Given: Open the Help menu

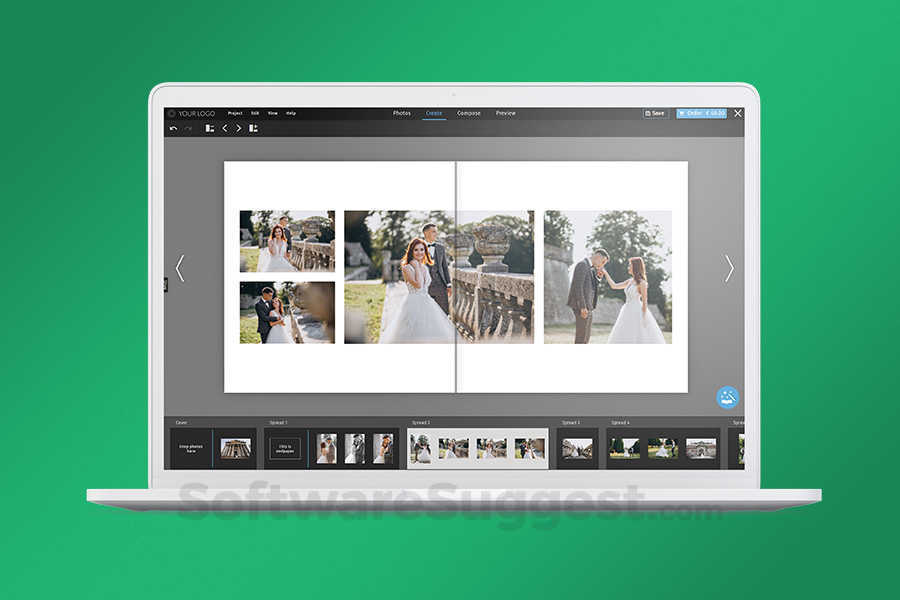Looking at the screenshot, I should tap(290, 113).
